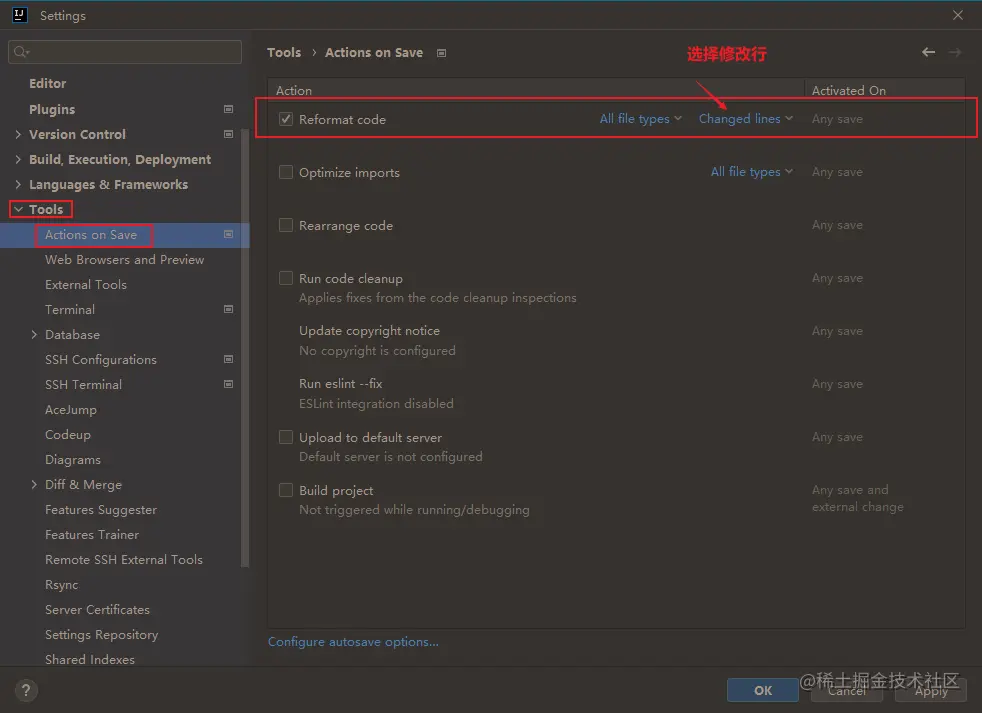Screen dimensions: 982x713
Task: Select SSH Configurations settings
Action: pyautogui.click(x=101, y=360)
